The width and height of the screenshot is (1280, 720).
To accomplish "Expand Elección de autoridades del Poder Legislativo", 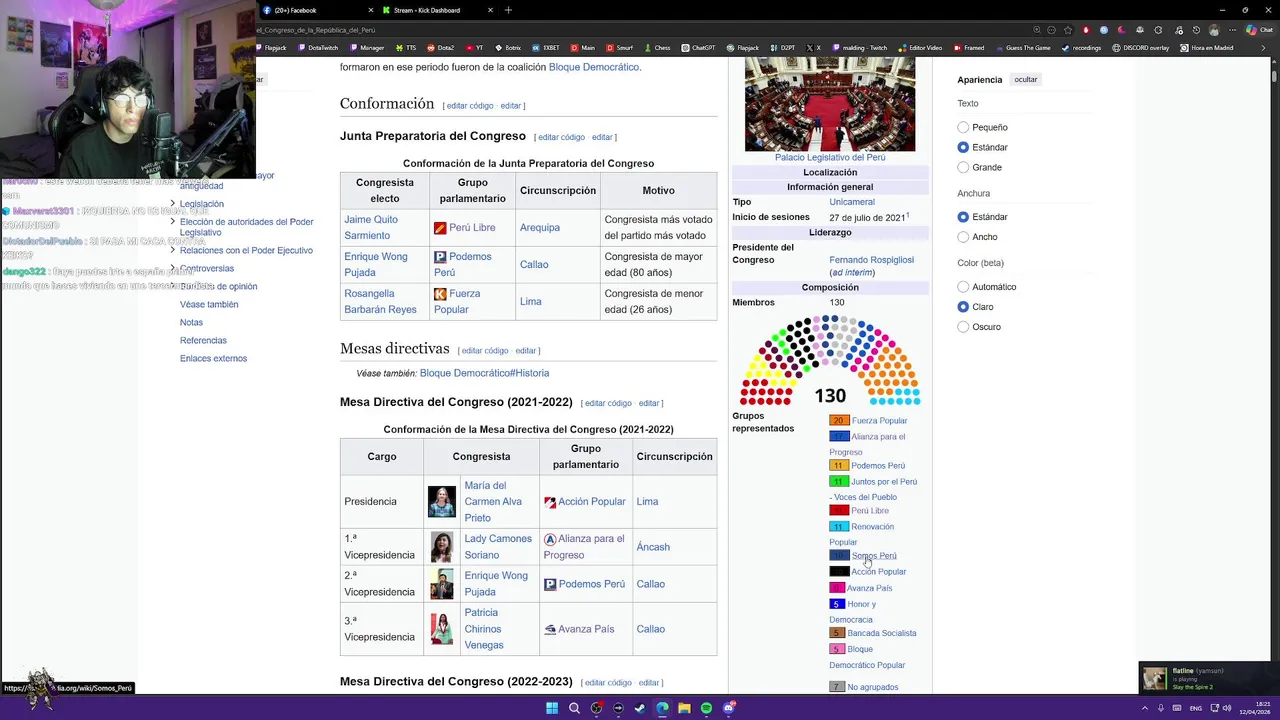I will tap(172, 221).
